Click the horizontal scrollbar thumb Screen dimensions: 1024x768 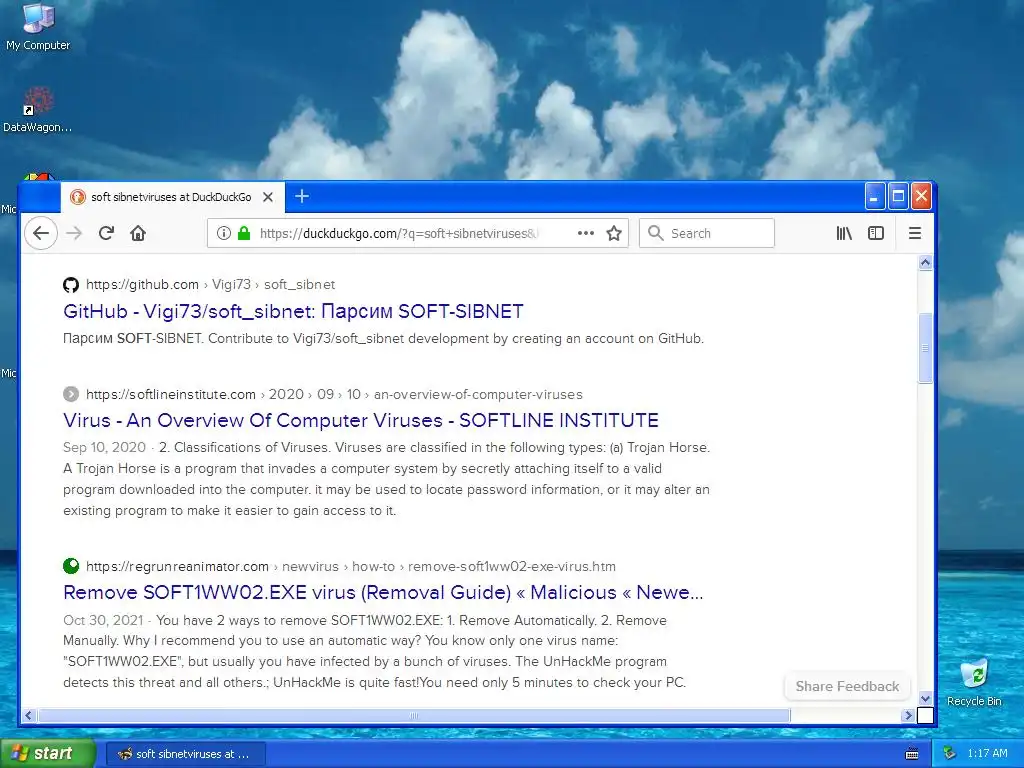(x=413, y=716)
